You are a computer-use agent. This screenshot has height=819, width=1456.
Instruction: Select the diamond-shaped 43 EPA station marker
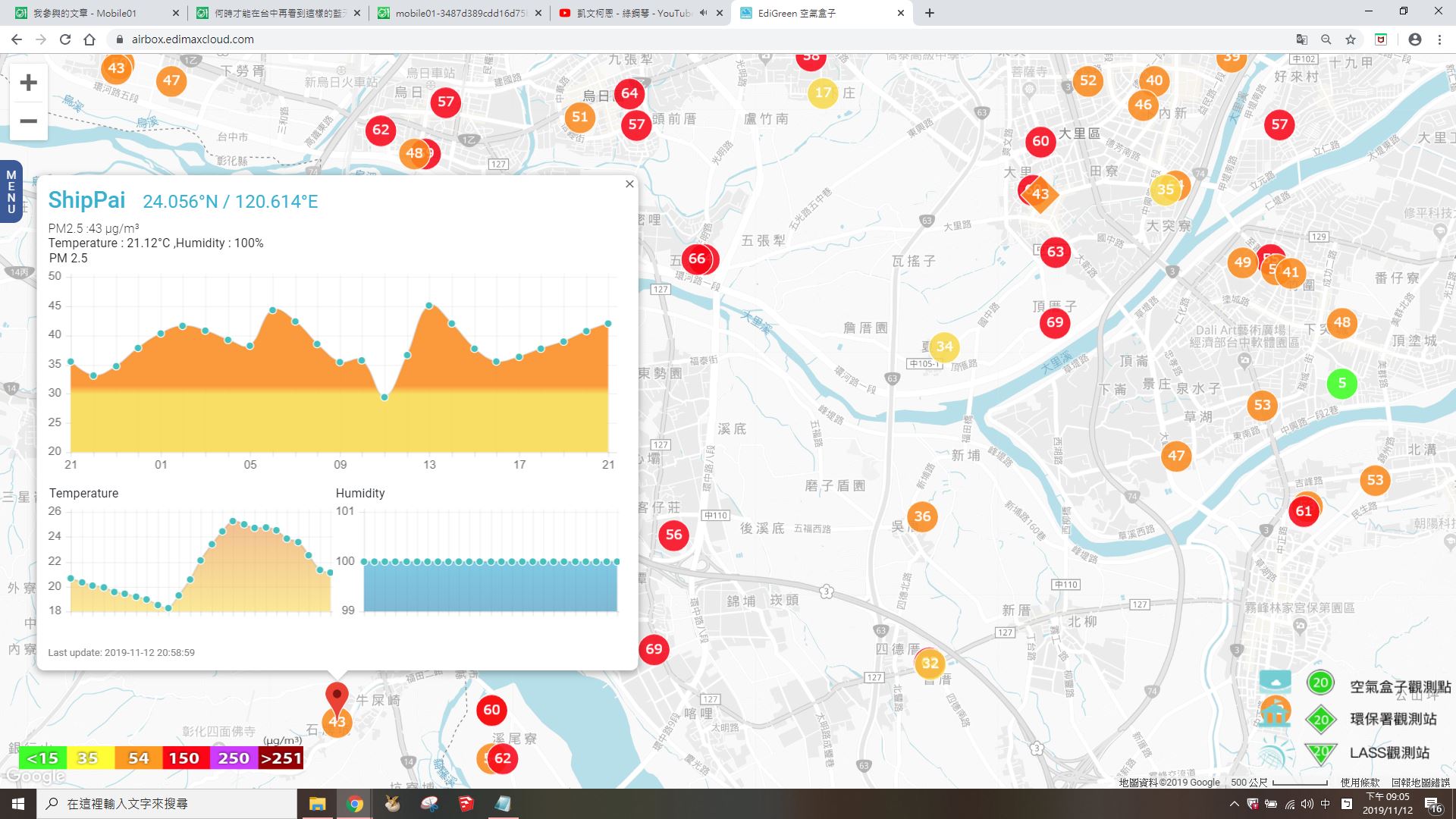point(1040,194)
